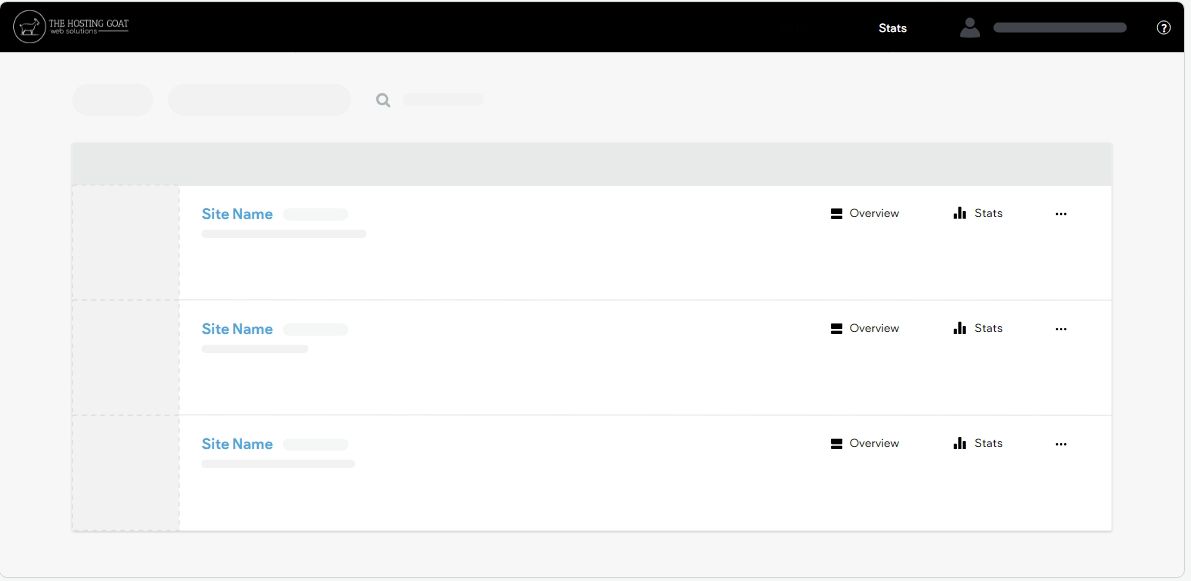Select the first site's thumbnail placeholder
1191x581 pixels.
126,243
